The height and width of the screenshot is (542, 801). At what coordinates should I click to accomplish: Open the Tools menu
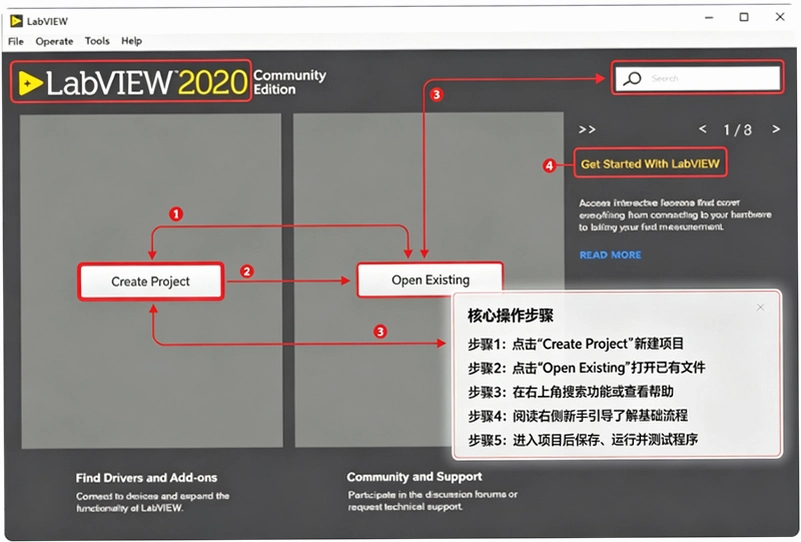click(x=97, y=41)
